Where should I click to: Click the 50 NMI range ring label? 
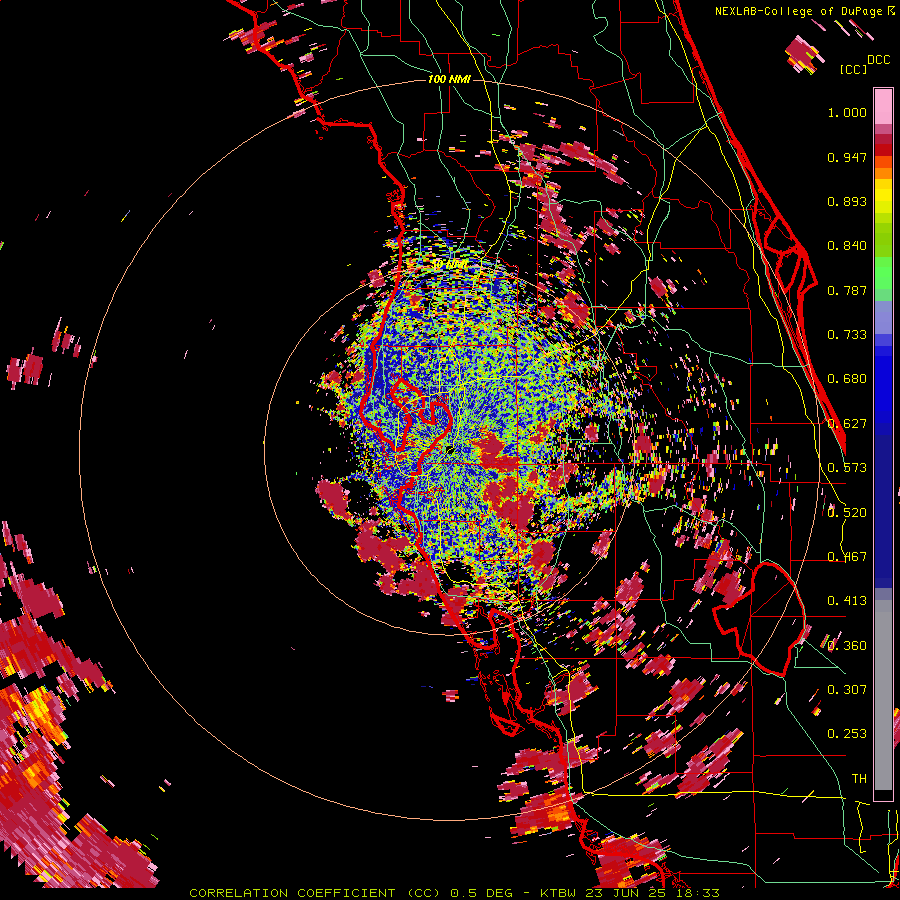click(449, 264)
